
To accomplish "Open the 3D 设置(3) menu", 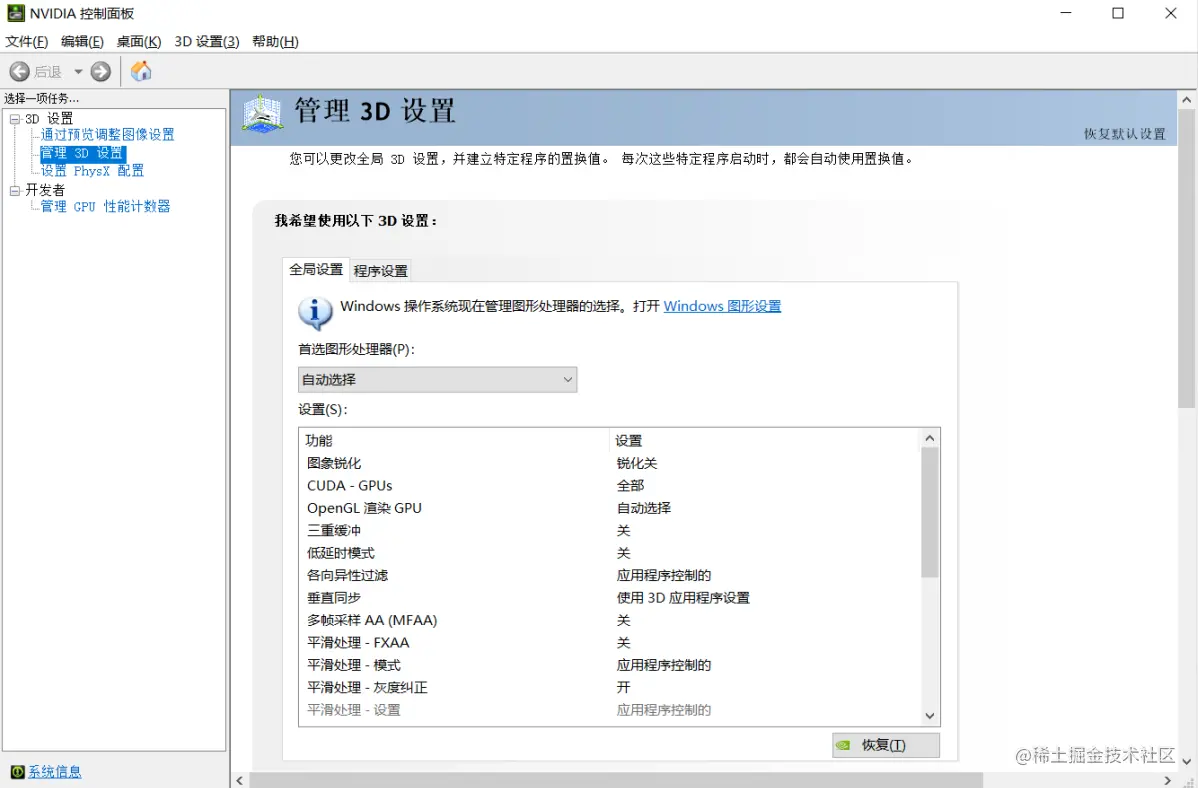I will coord(207,41).
